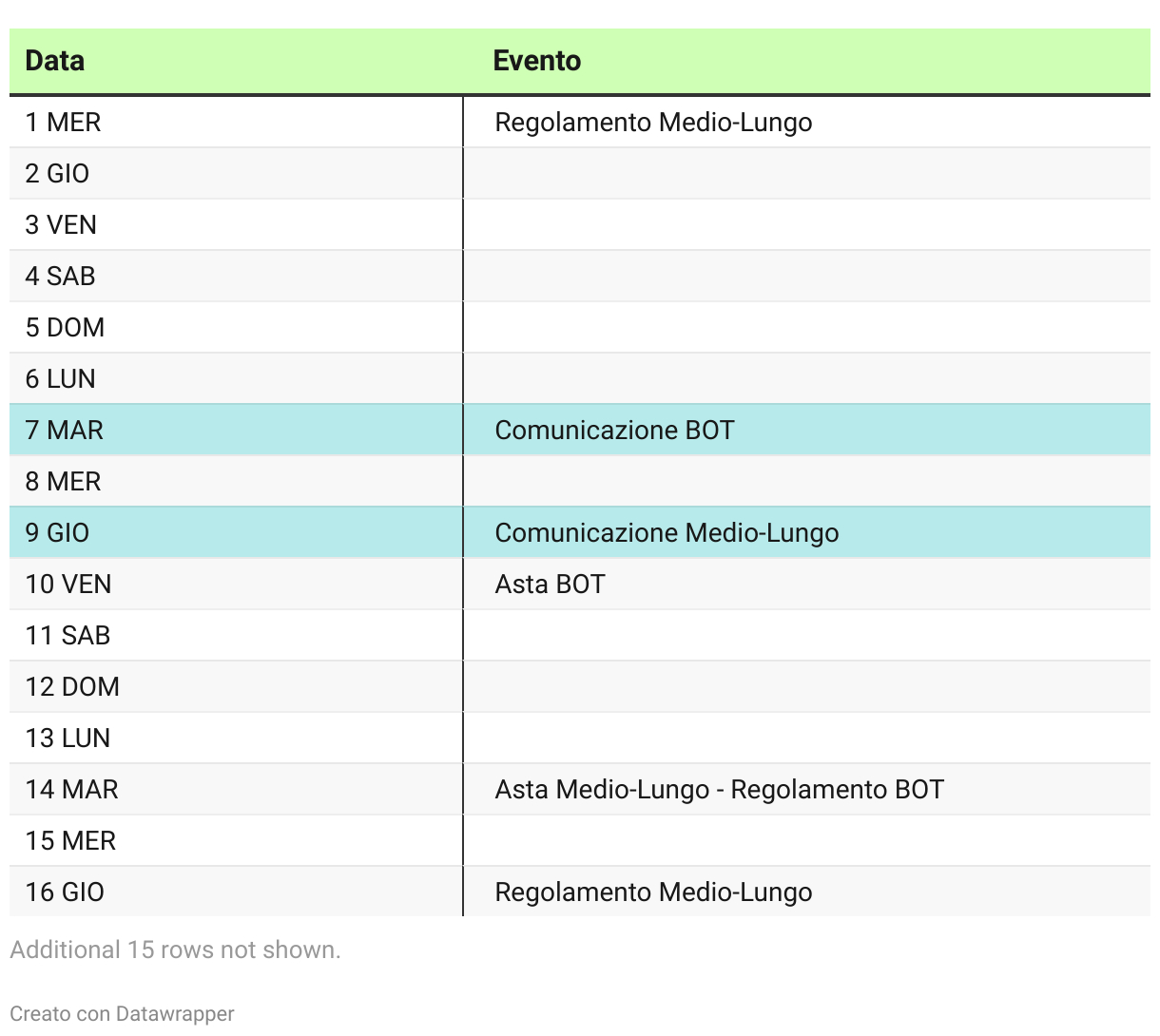Image resolution: width=1160 pixels, height=1036 pixels.
Task: Click the "8 MER" date cell
Action: [x=64, y=482]
